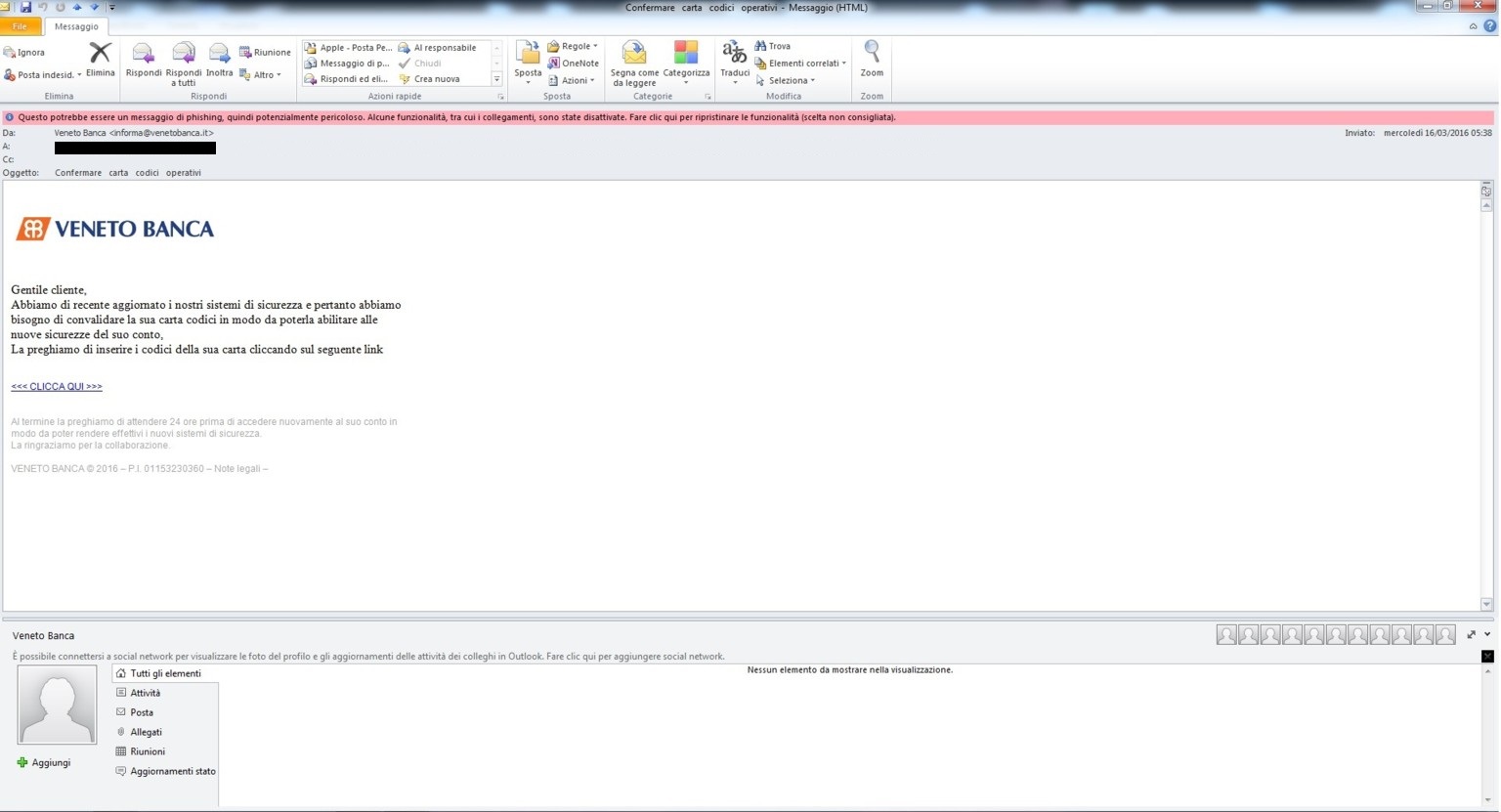
Task: Click the Trova binoculars button
Action: (x=772, y=46)
